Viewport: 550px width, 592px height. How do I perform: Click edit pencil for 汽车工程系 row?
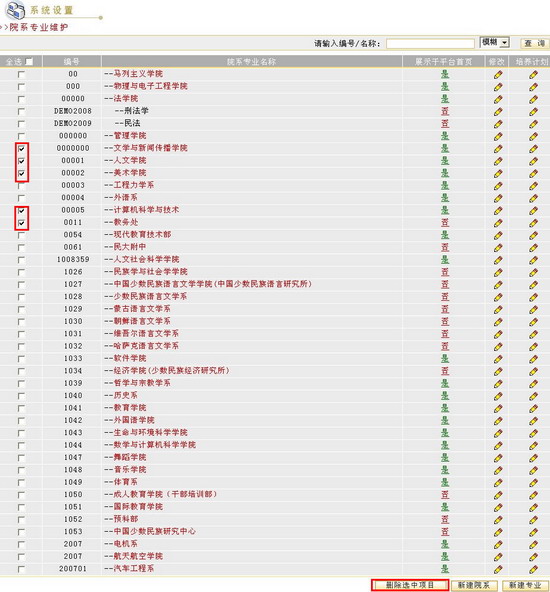(498, 569)
